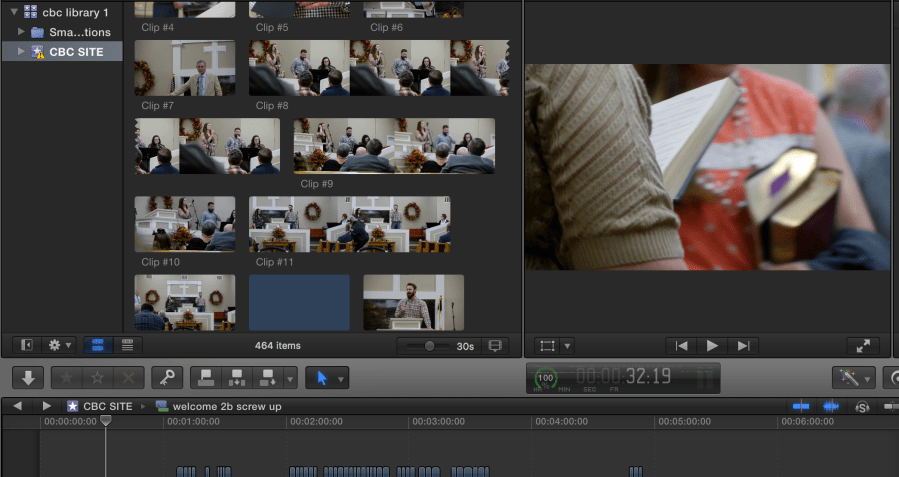899x477 pixels.
Task: Open the magic wand enhancements menu
Action: point(854,378)
